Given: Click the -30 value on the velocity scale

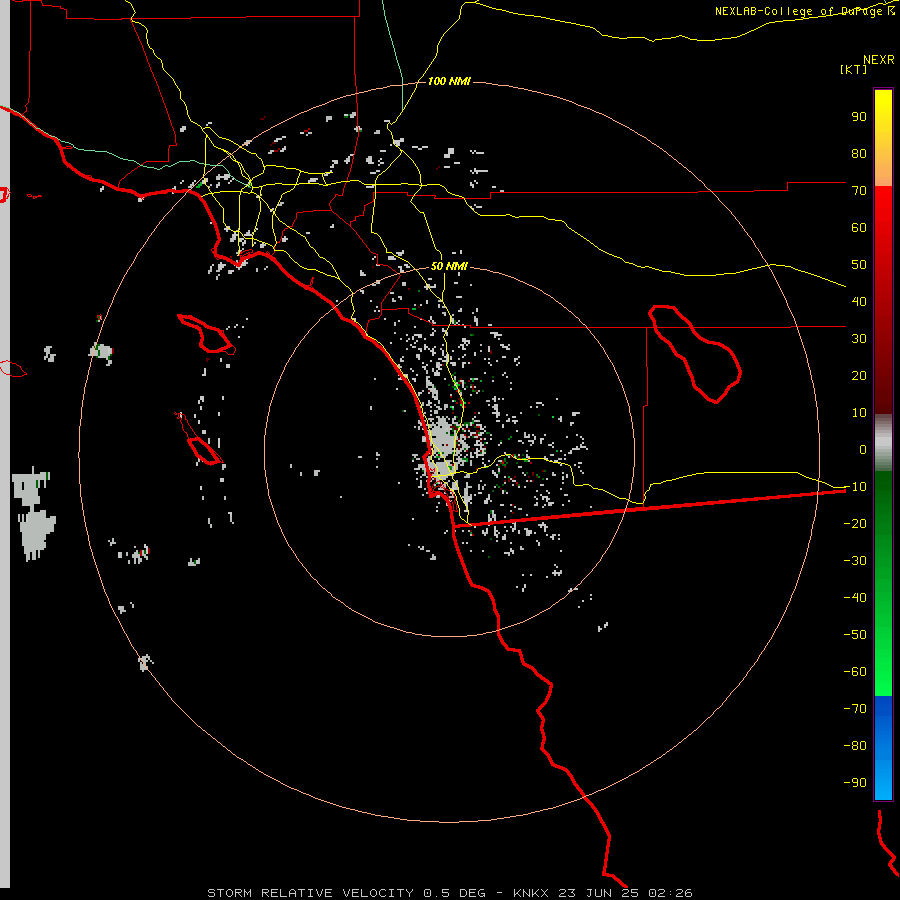Looking at the screenshot, I should (x=855, y=561).
